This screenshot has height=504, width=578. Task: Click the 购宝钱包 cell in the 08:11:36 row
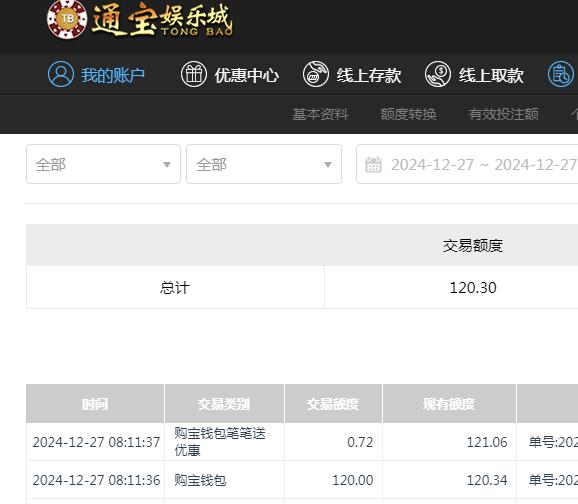(224, 480)
